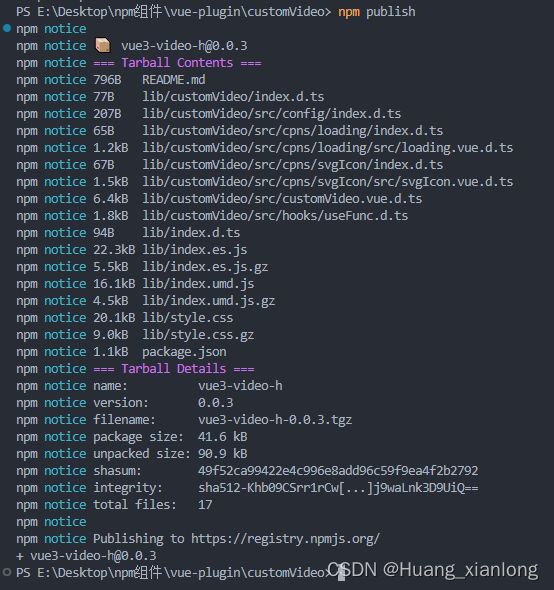Click the package.json file entry
Image resolution: width=554 pixels, height=590 pixels.
(184, 352)
